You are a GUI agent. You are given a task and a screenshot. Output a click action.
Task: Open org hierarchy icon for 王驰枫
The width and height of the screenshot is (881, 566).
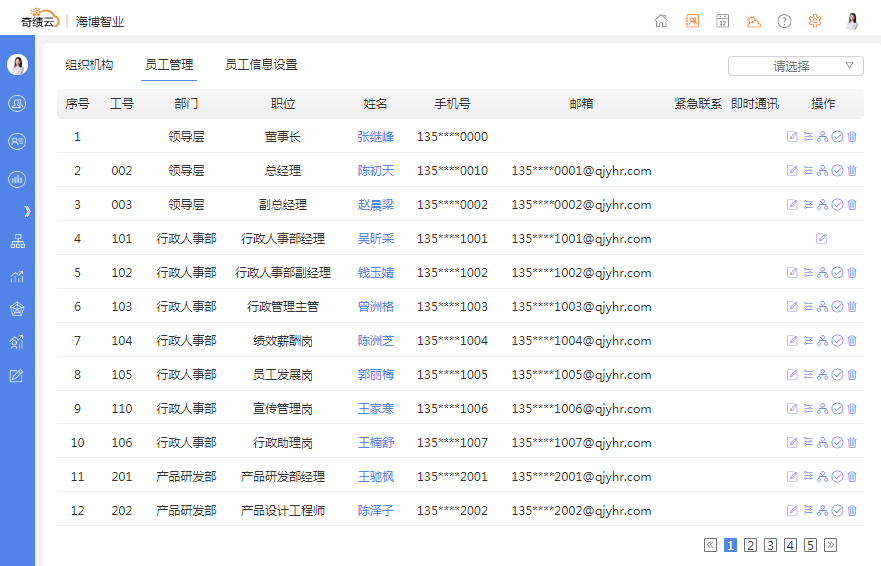pos(823,477)
